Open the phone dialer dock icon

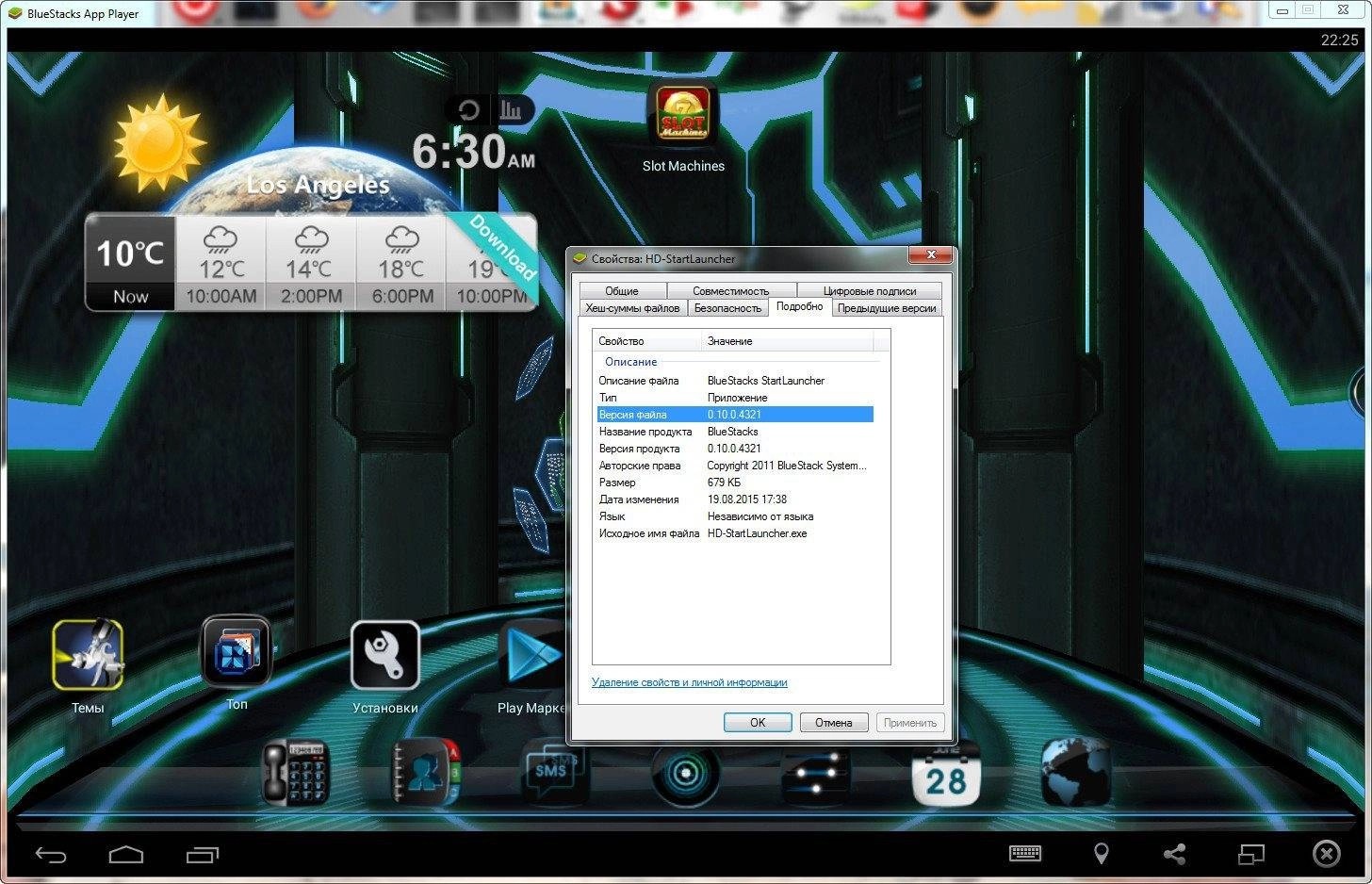294,772
